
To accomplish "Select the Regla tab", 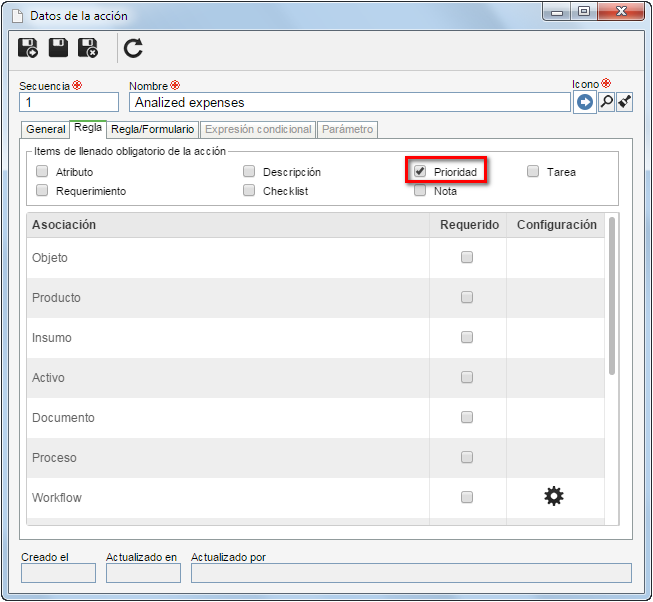I will coord(88,128).
